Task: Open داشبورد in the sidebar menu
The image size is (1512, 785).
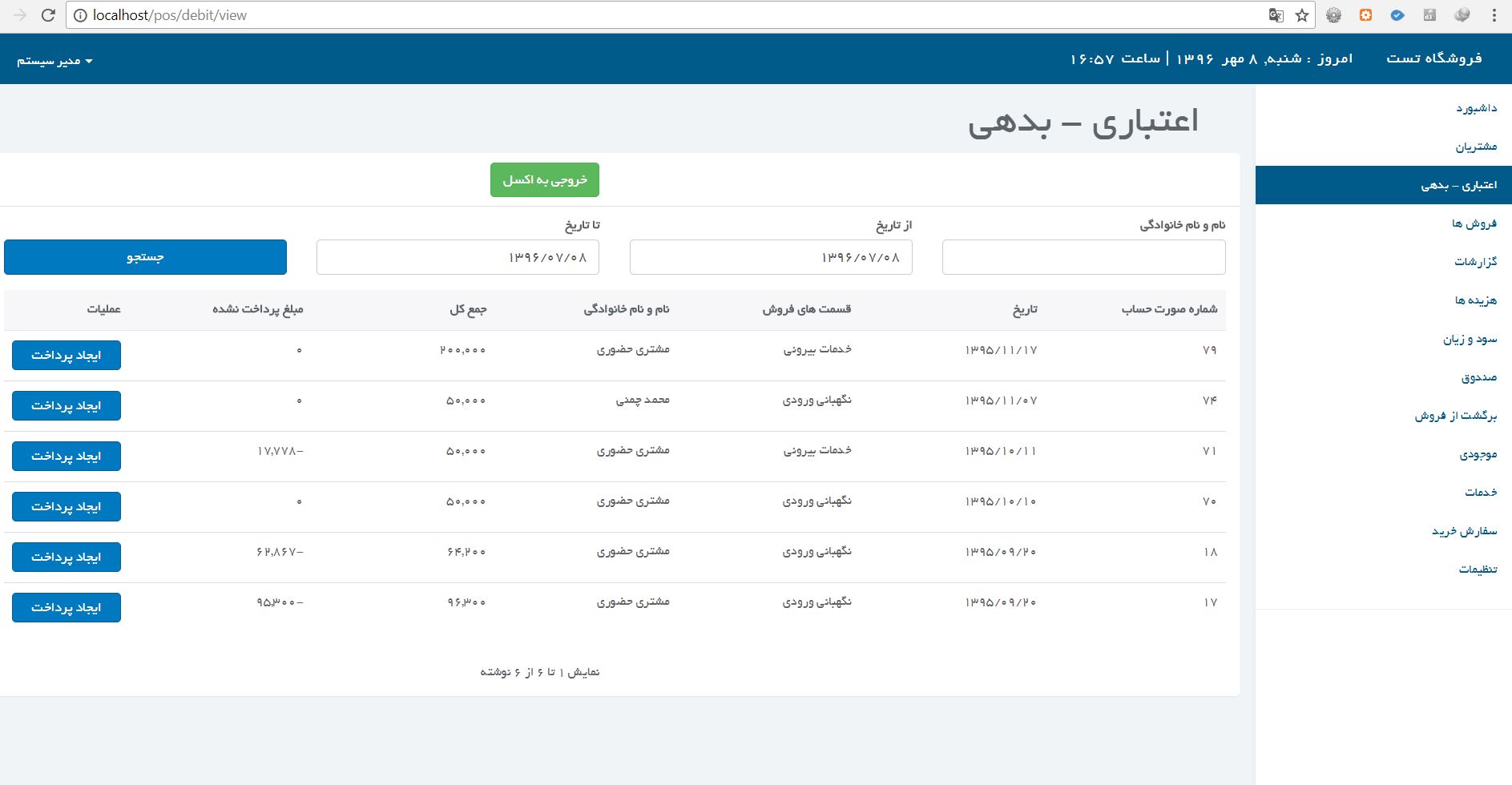Action: pos(1476,108)
